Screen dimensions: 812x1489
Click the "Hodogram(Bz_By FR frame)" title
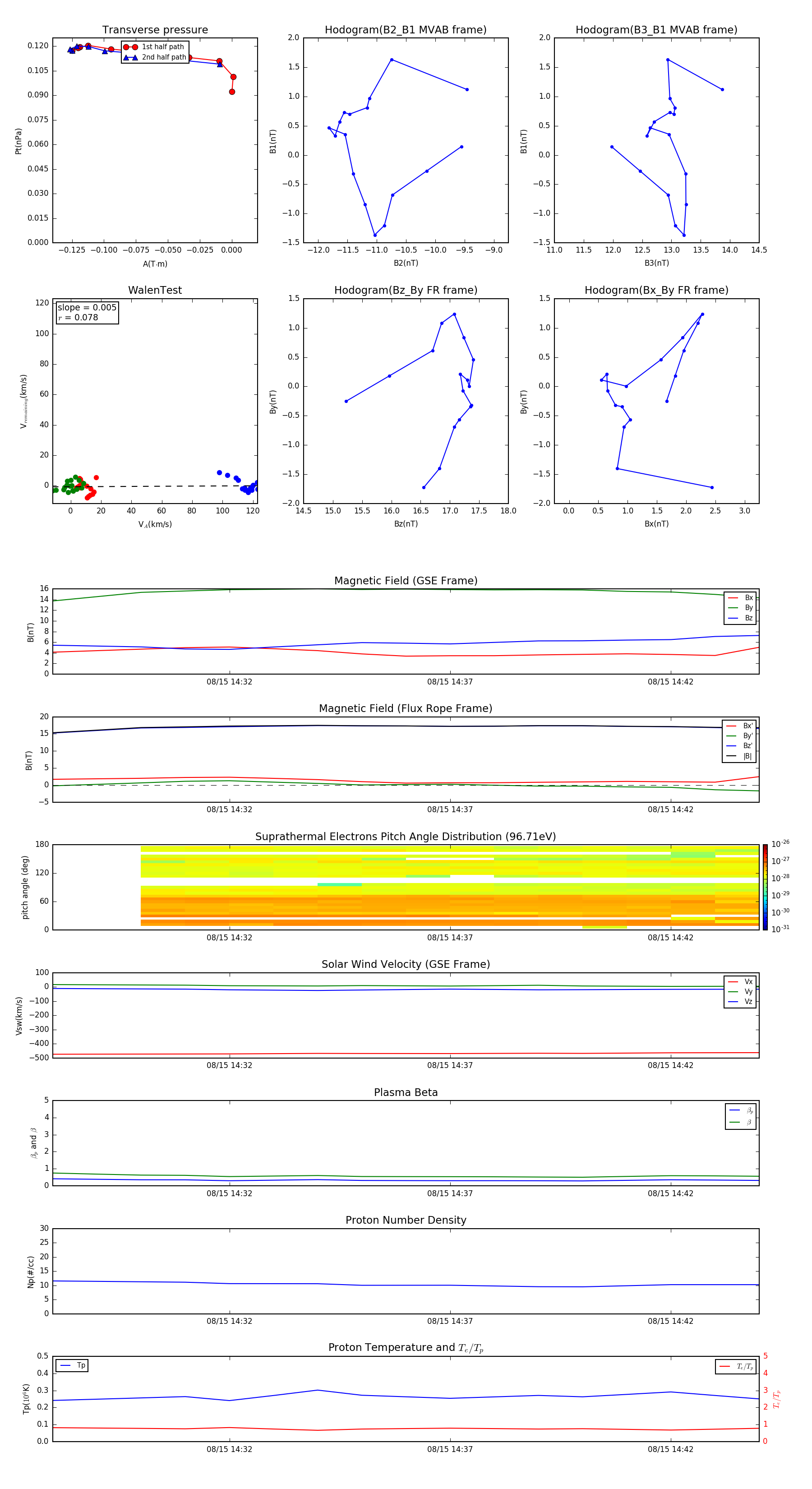coord(406,290)
